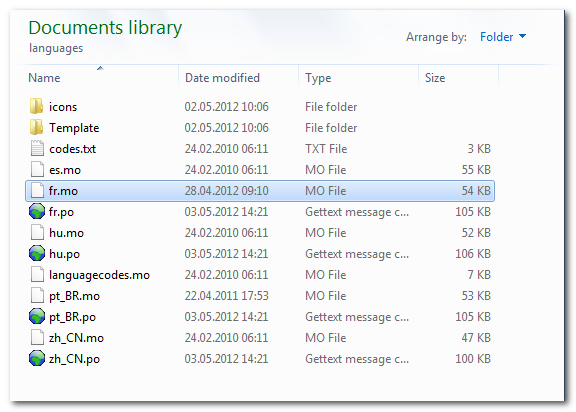Sort by Date modified column header
This screenshot has height=412, width=576.
point(222,78)
